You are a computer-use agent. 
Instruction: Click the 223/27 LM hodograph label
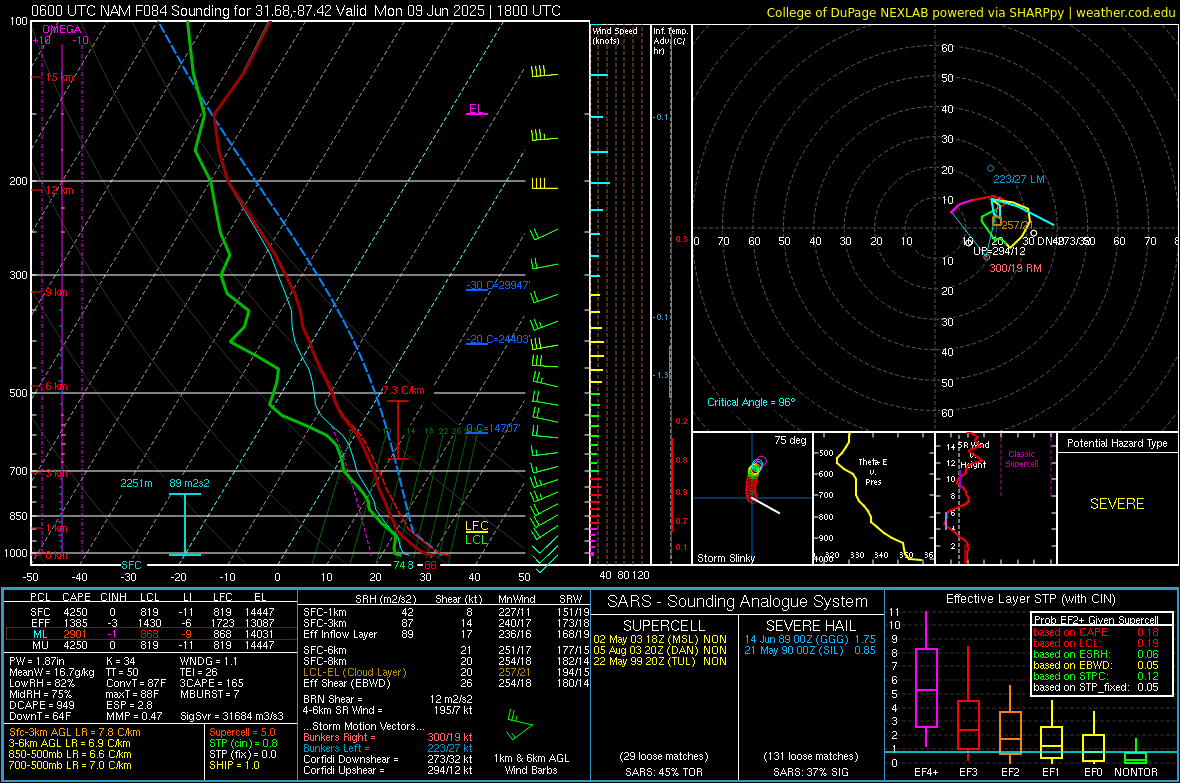[x=1019, y=179]
